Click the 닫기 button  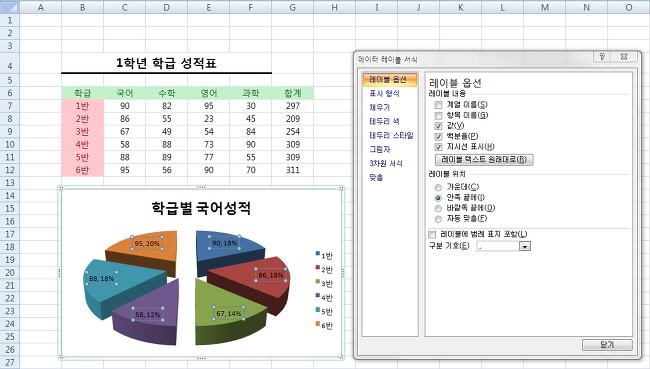pos(607,345)
